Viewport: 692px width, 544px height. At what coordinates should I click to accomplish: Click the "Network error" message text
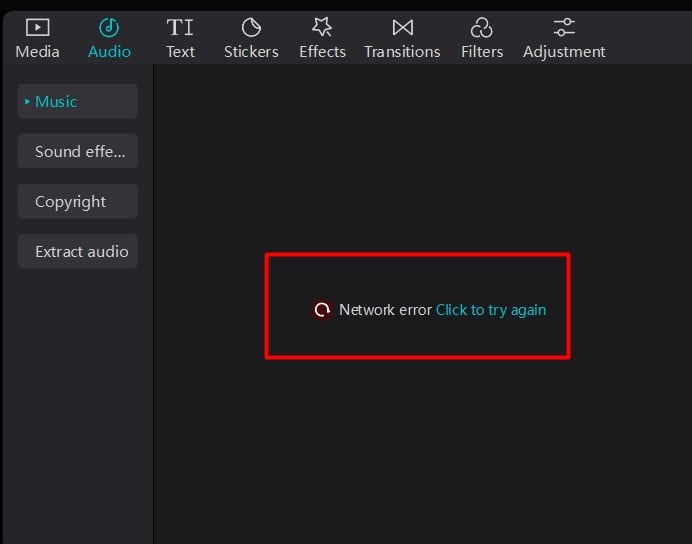[385, 310]
